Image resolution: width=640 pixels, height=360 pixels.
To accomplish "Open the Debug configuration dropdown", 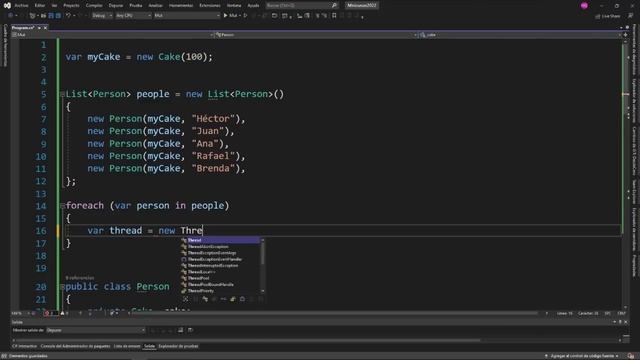I will 102,16.
